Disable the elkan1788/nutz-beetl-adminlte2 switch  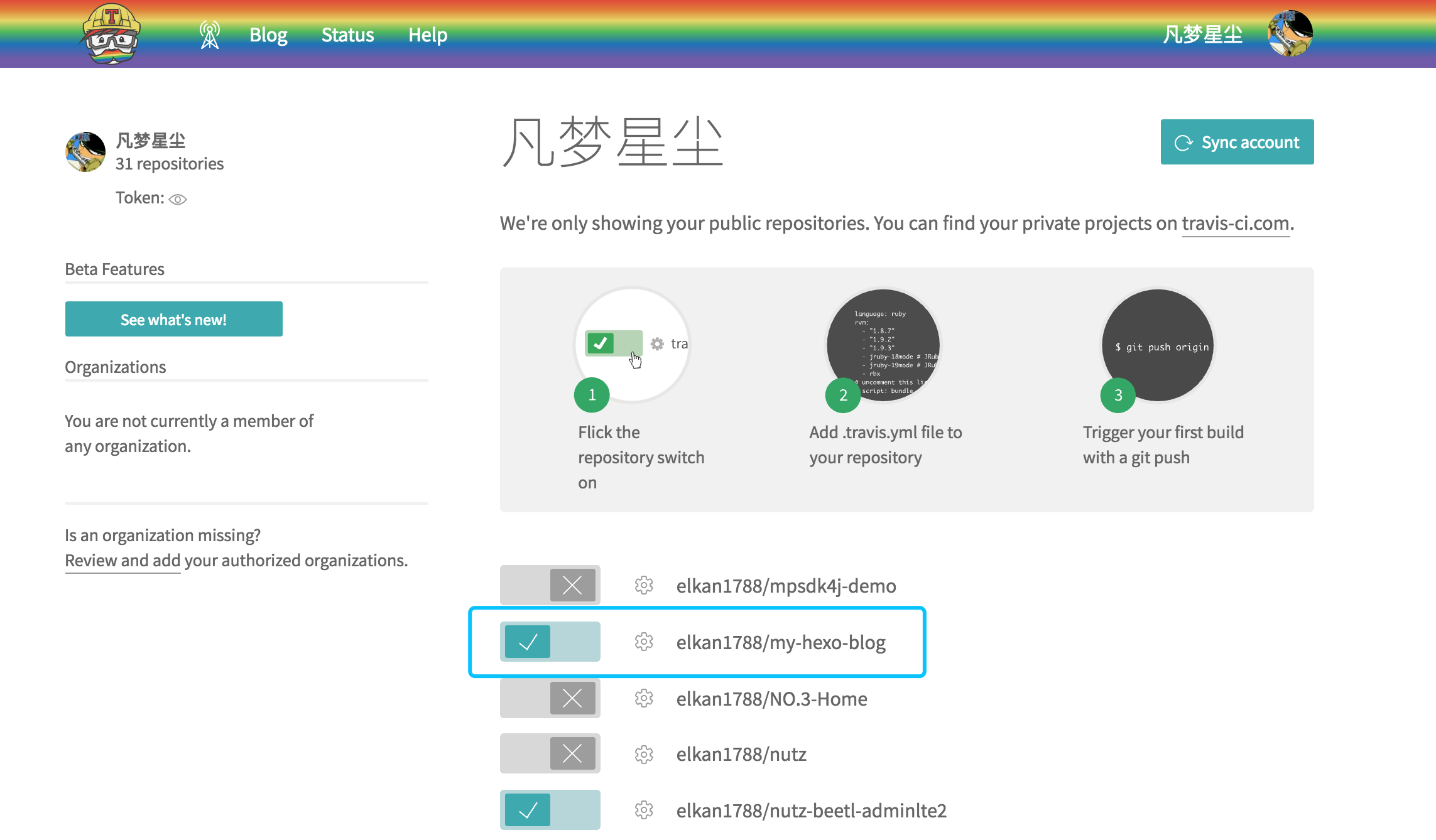point(550,810)
